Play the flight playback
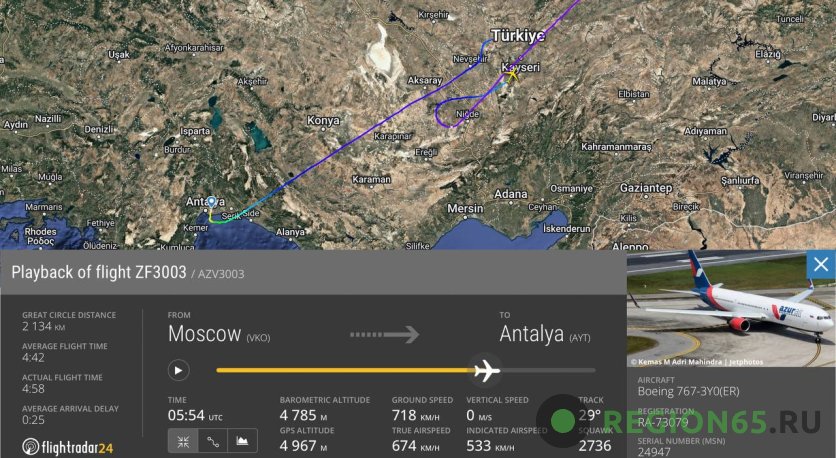This screenshot has width=836, height=458. (x=179, y=370)
